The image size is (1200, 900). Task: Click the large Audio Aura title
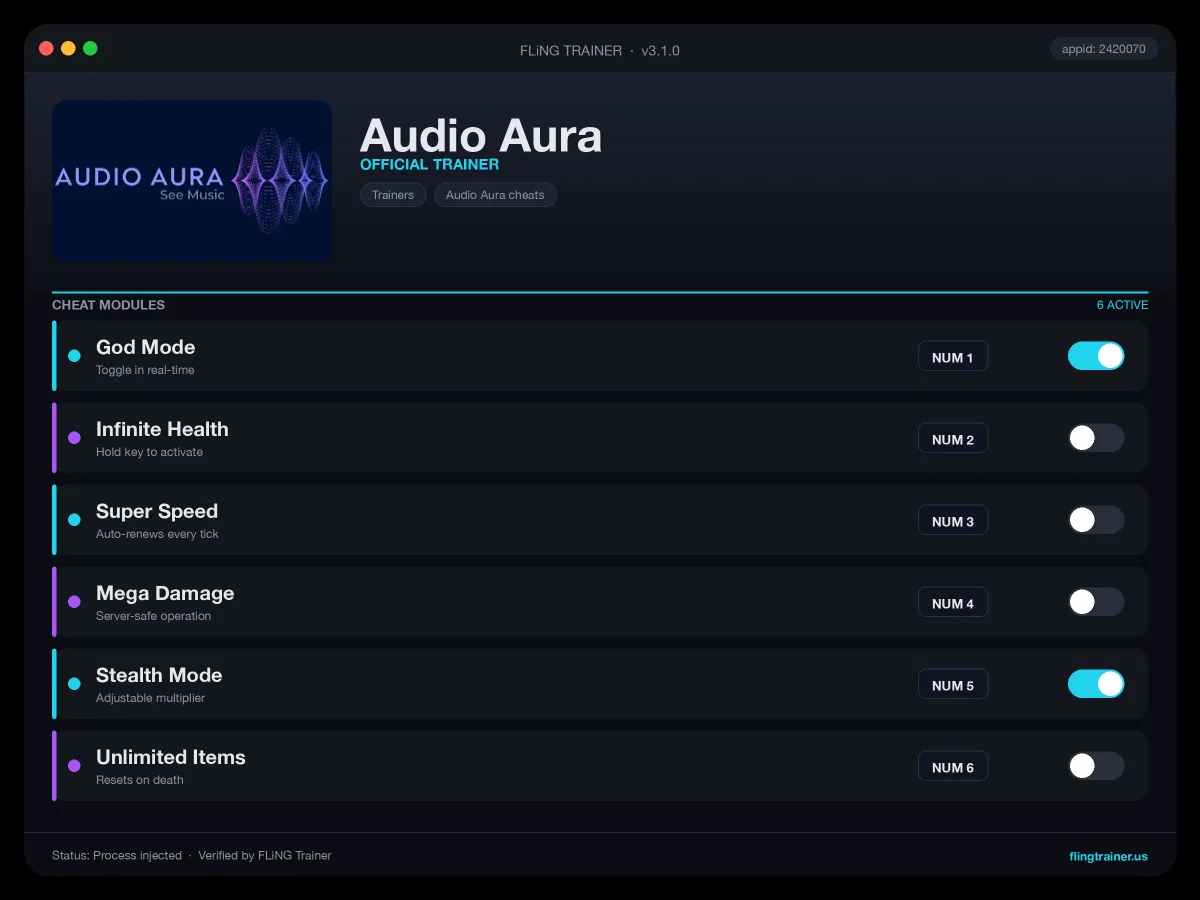(481, 136)
